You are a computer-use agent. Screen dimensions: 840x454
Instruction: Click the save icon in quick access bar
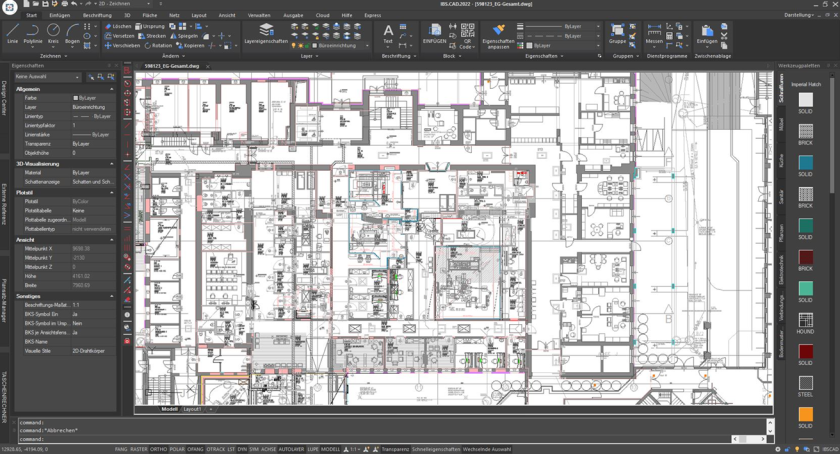pos(46,4)
